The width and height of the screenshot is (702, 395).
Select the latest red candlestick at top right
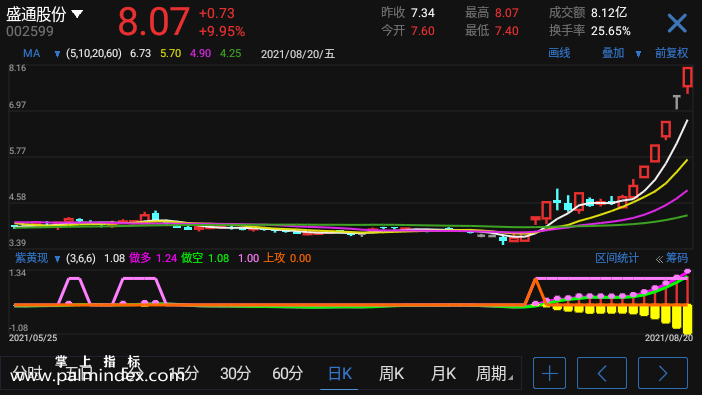[688, 80]
